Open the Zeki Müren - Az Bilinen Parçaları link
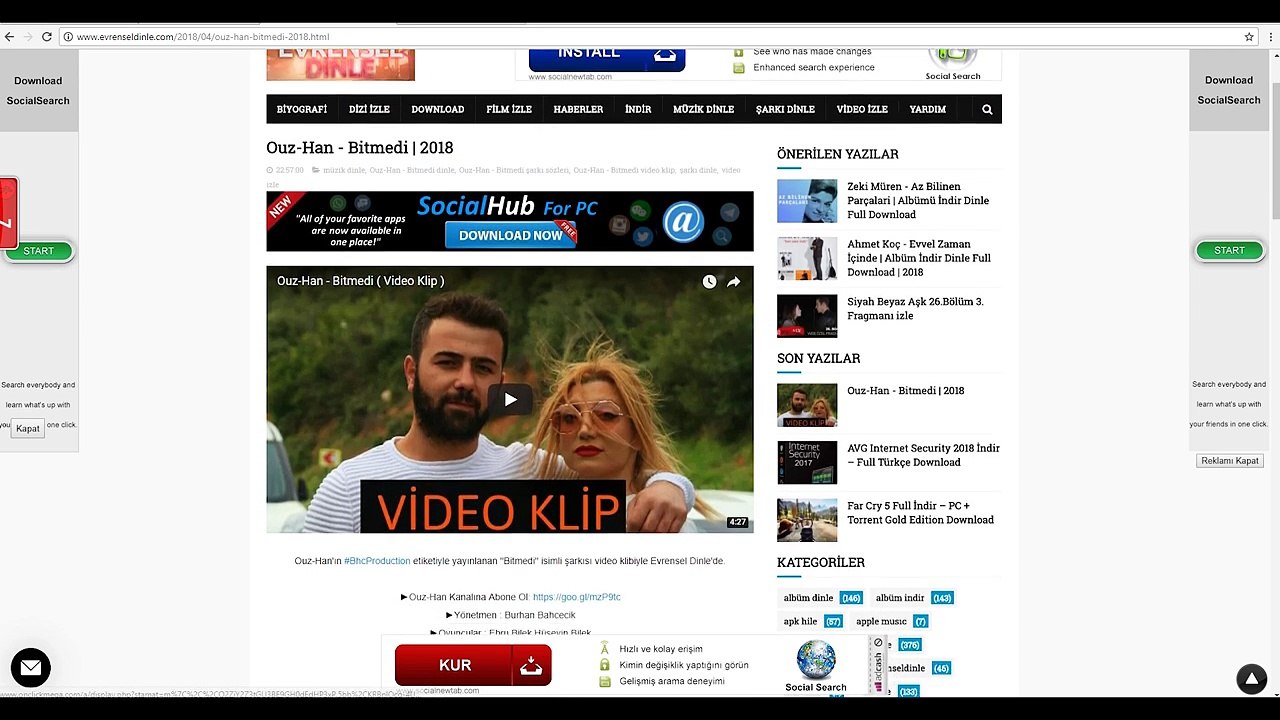The width and height of the screenshot is (1280, 720). [918, 200]
